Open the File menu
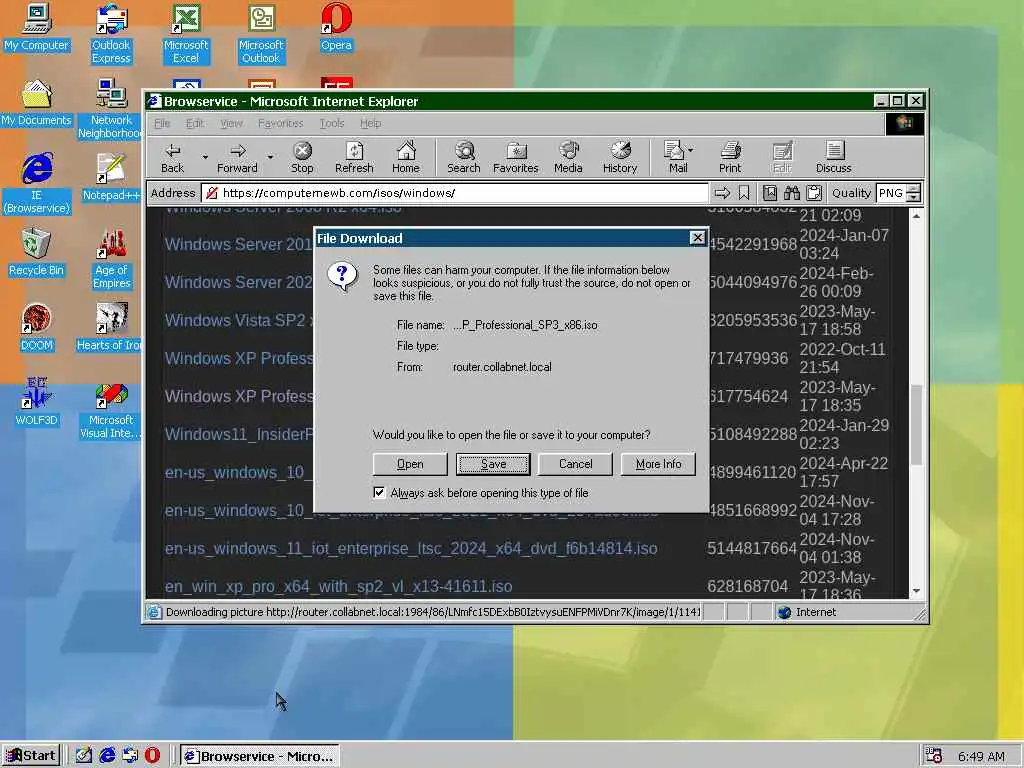1024x768 pixels. (162, 123)
